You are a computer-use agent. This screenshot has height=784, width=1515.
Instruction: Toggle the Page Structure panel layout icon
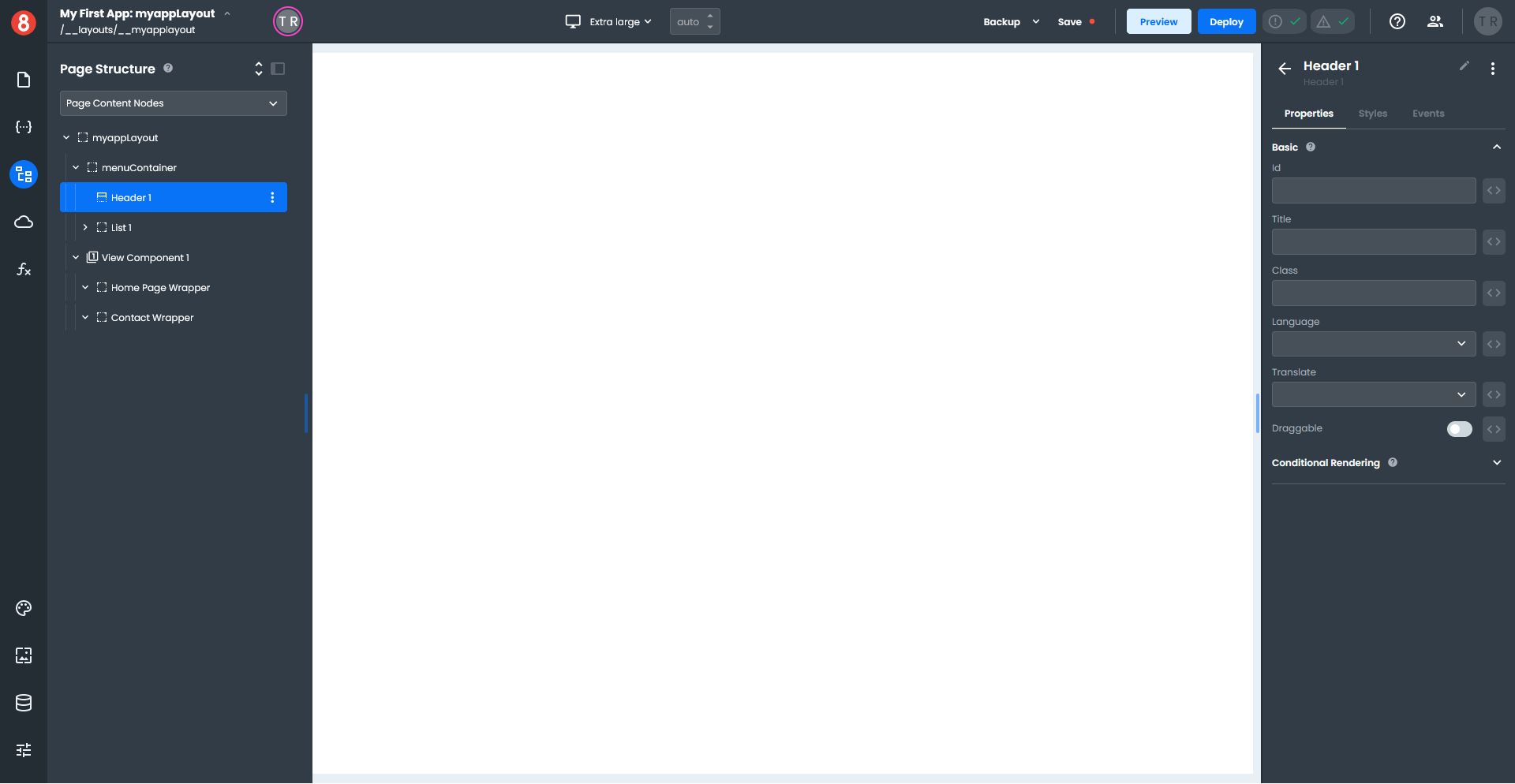tap(278, 69)
